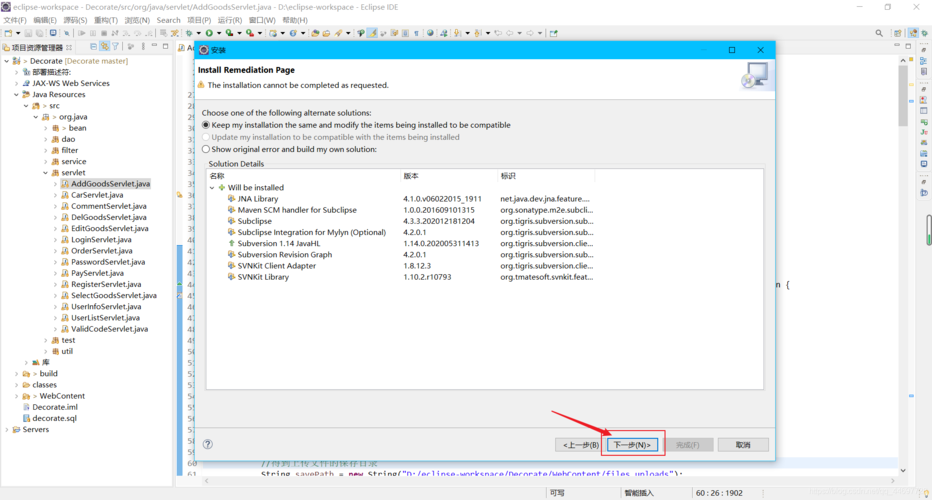Click the Open Perspective icon

(898, 33)
